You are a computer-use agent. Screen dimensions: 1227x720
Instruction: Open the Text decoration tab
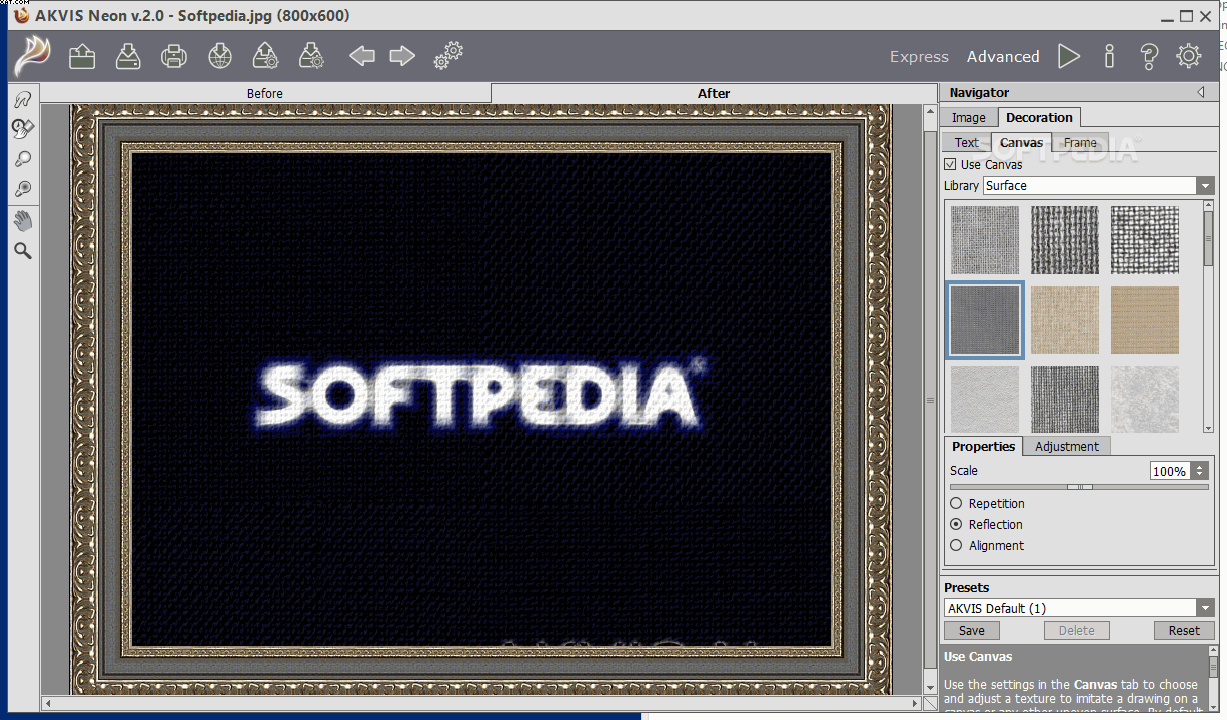point(966,142)
